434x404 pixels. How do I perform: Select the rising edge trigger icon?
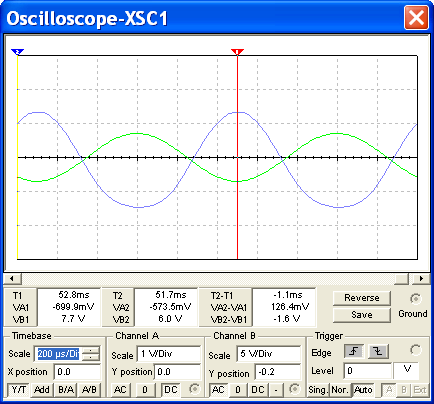[x=354, y=351]
